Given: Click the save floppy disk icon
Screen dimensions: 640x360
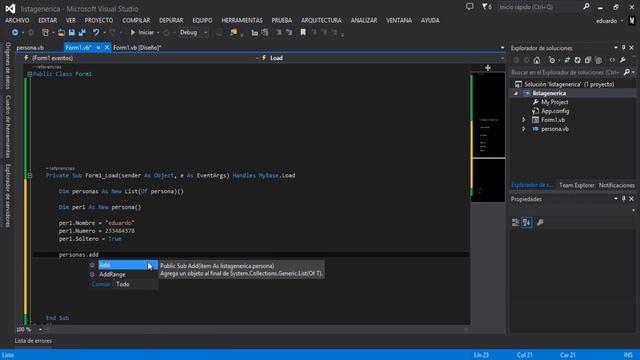Looking at the screenshot, I should (x=72, y=32).
